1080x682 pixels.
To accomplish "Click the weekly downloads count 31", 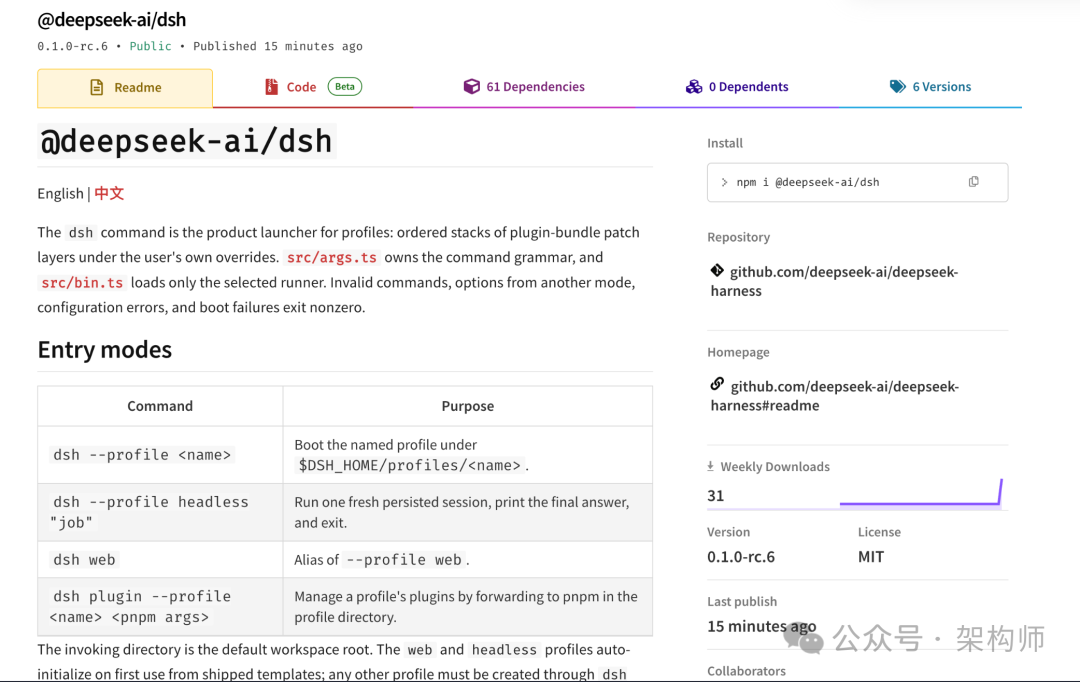I will pos(715,495).
